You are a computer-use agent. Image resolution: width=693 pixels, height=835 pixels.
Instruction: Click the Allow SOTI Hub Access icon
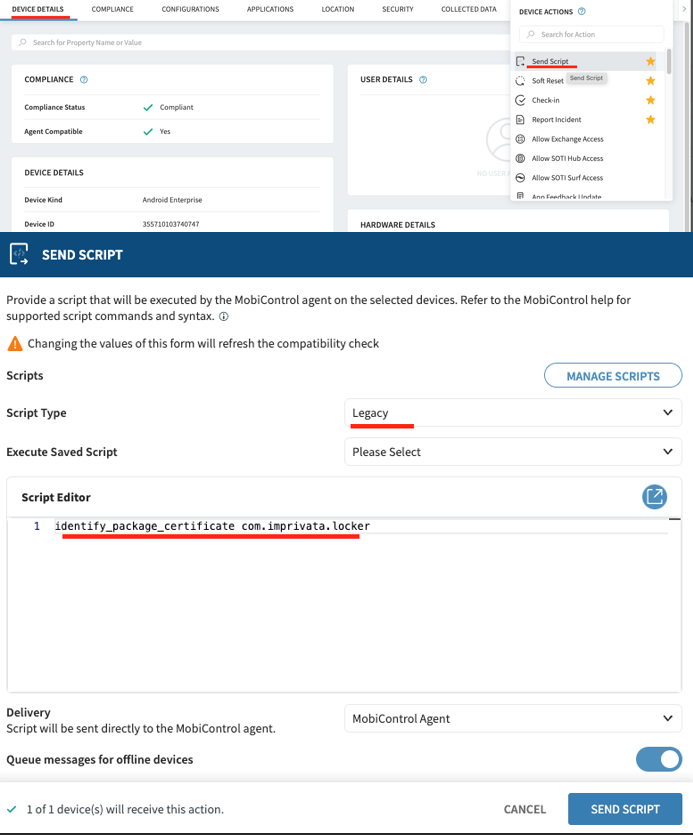(x=520, y=158)
